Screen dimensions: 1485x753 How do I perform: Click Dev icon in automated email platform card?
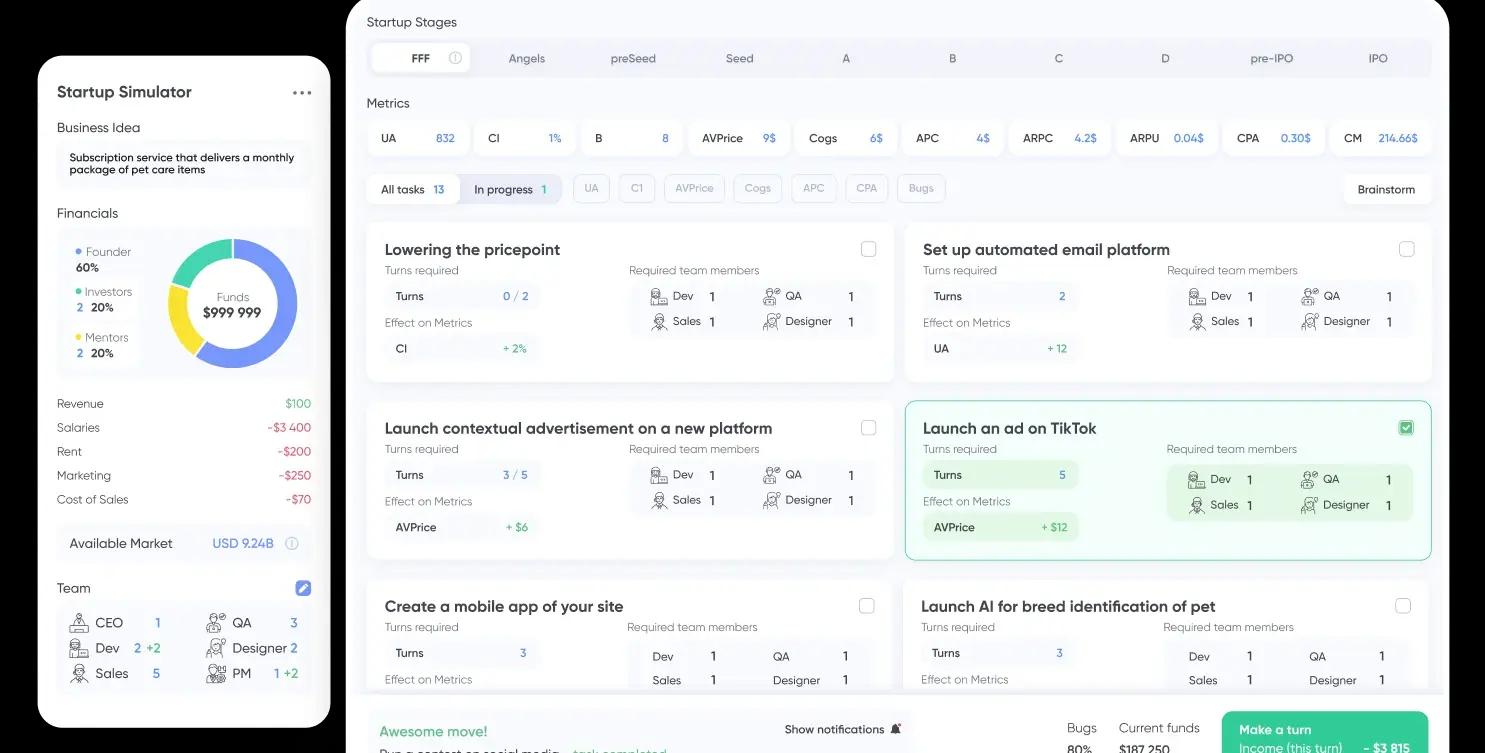[x=1197, y=296]
